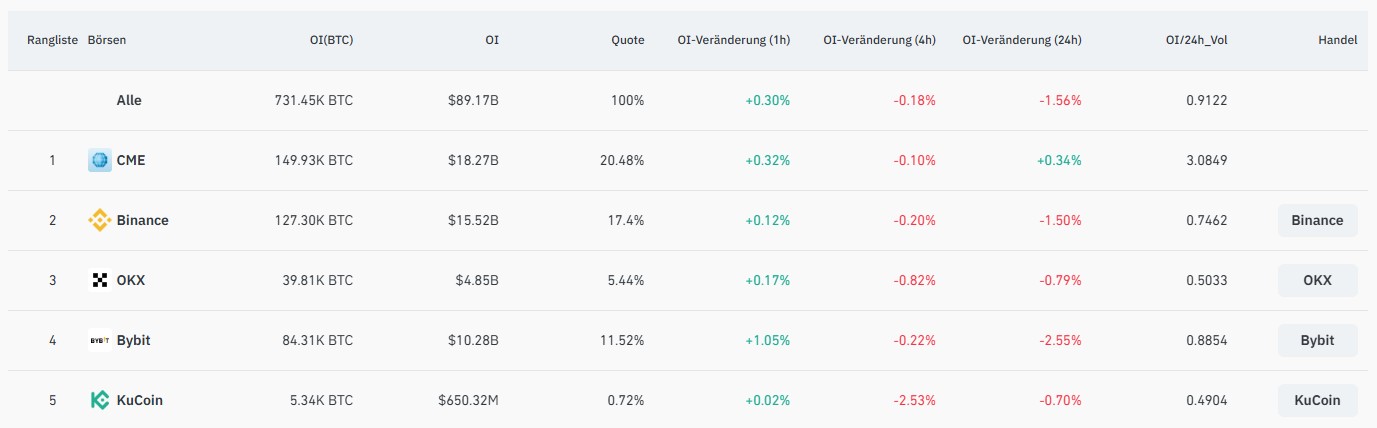Sort by OI-Veränderung (4h) column
The image size is (1377, 428).
coord(879,40)
